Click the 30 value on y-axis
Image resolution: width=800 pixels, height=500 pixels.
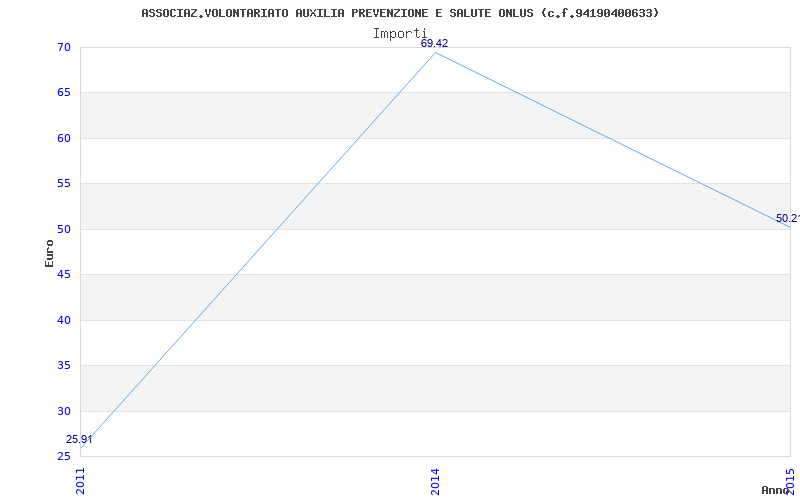64,411
